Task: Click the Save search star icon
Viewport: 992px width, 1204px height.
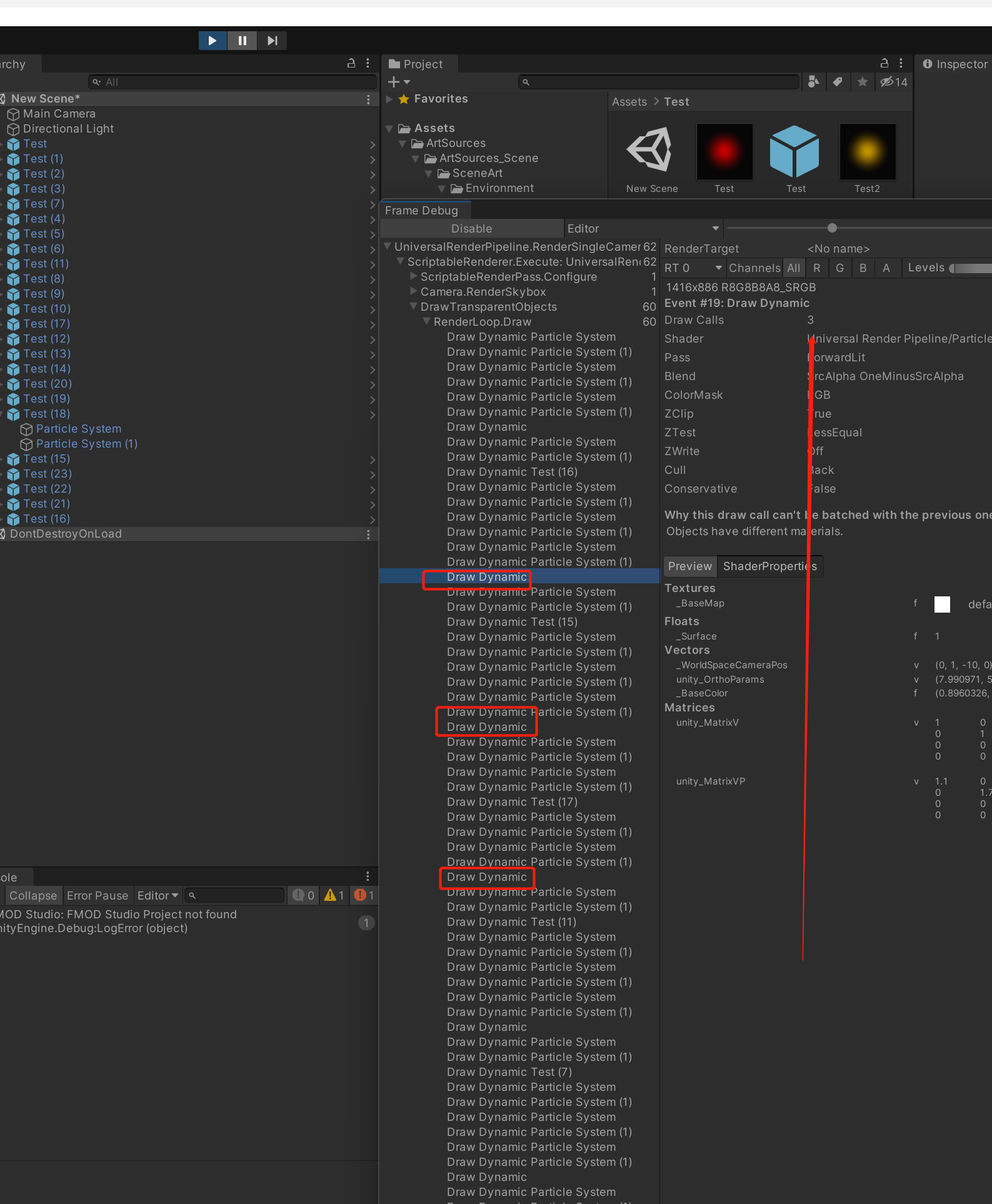Action: [863, 82]
